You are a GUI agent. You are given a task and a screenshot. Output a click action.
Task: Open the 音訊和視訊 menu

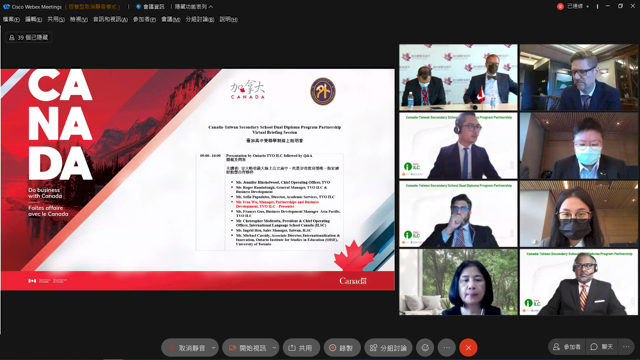point(110,19)
